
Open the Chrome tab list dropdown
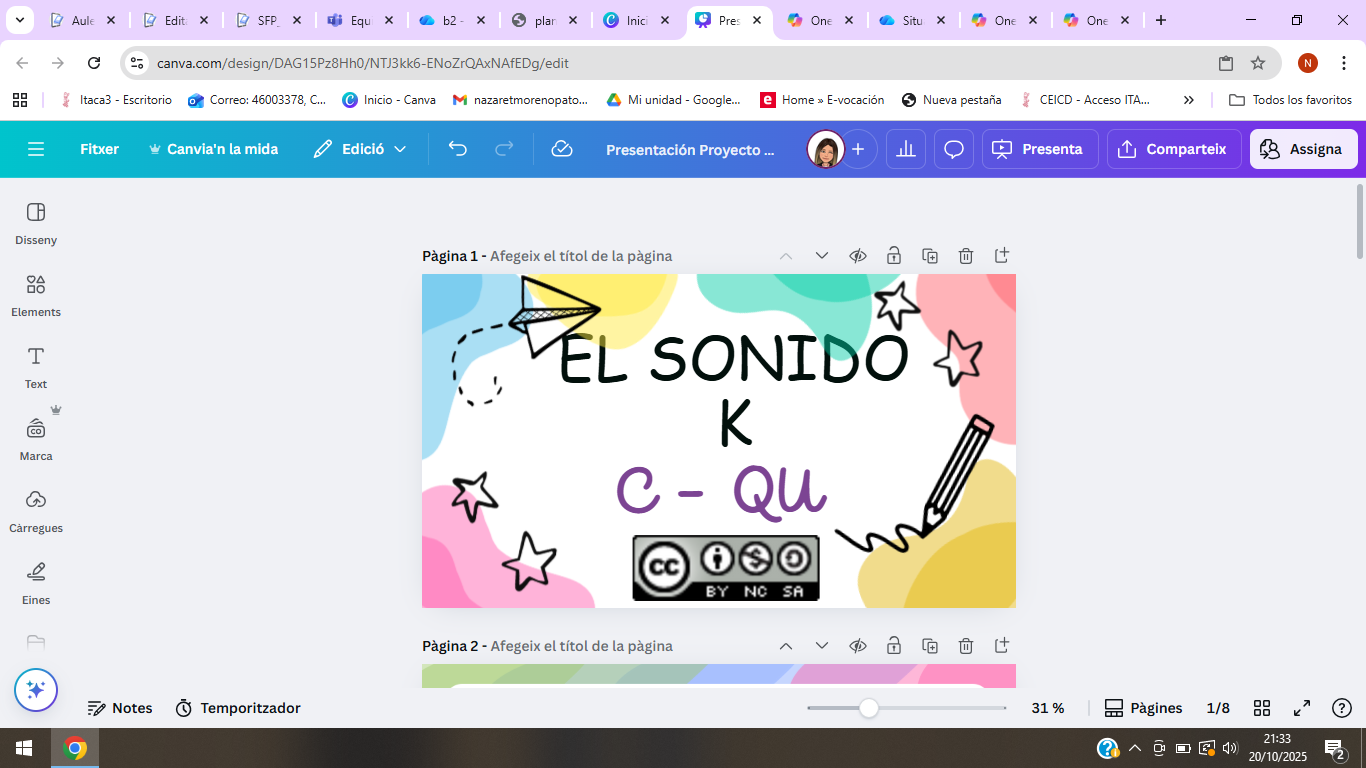click(x=21, y=20)
